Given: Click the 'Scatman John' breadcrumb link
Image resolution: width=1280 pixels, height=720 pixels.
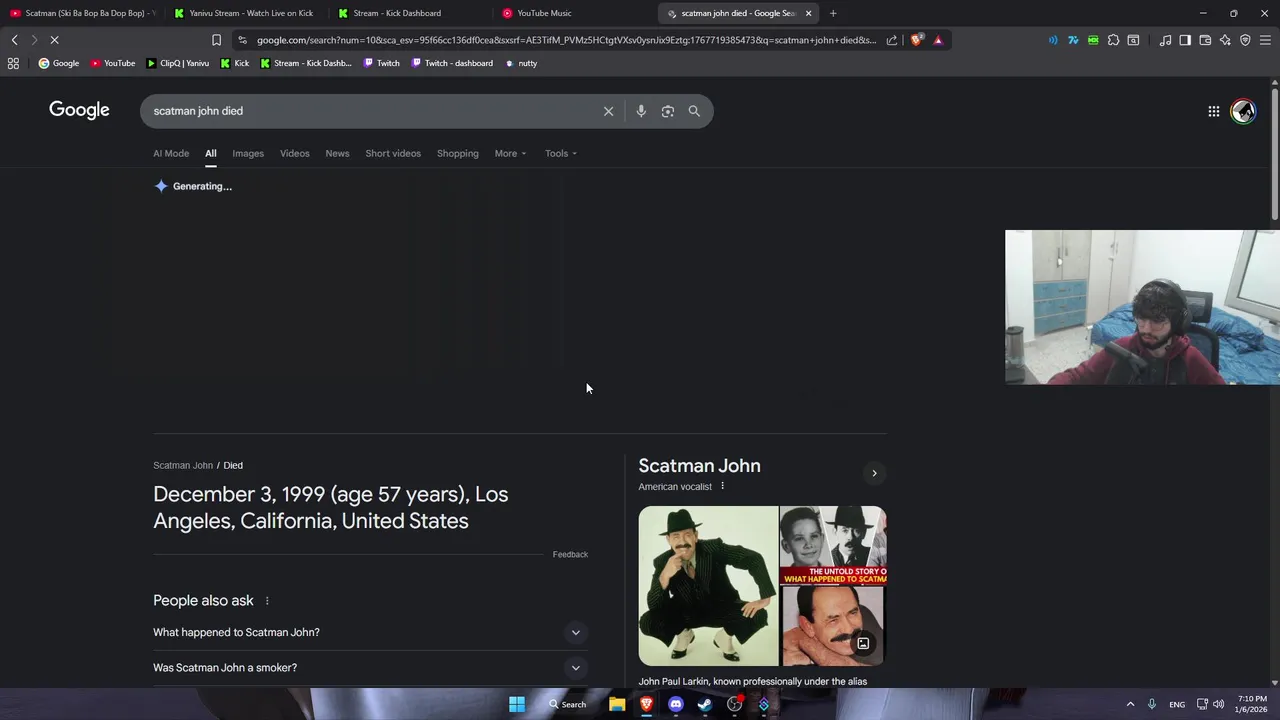Looking at the screenshot, I should pos(183,465).
